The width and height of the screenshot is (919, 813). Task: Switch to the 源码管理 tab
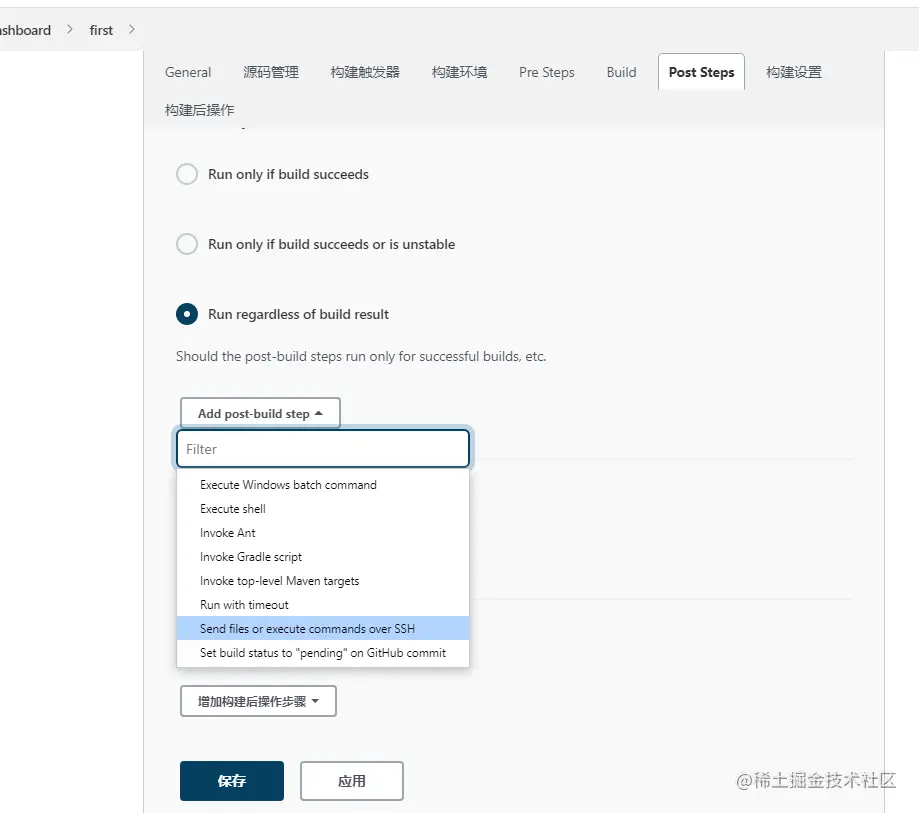pos(271,72)
